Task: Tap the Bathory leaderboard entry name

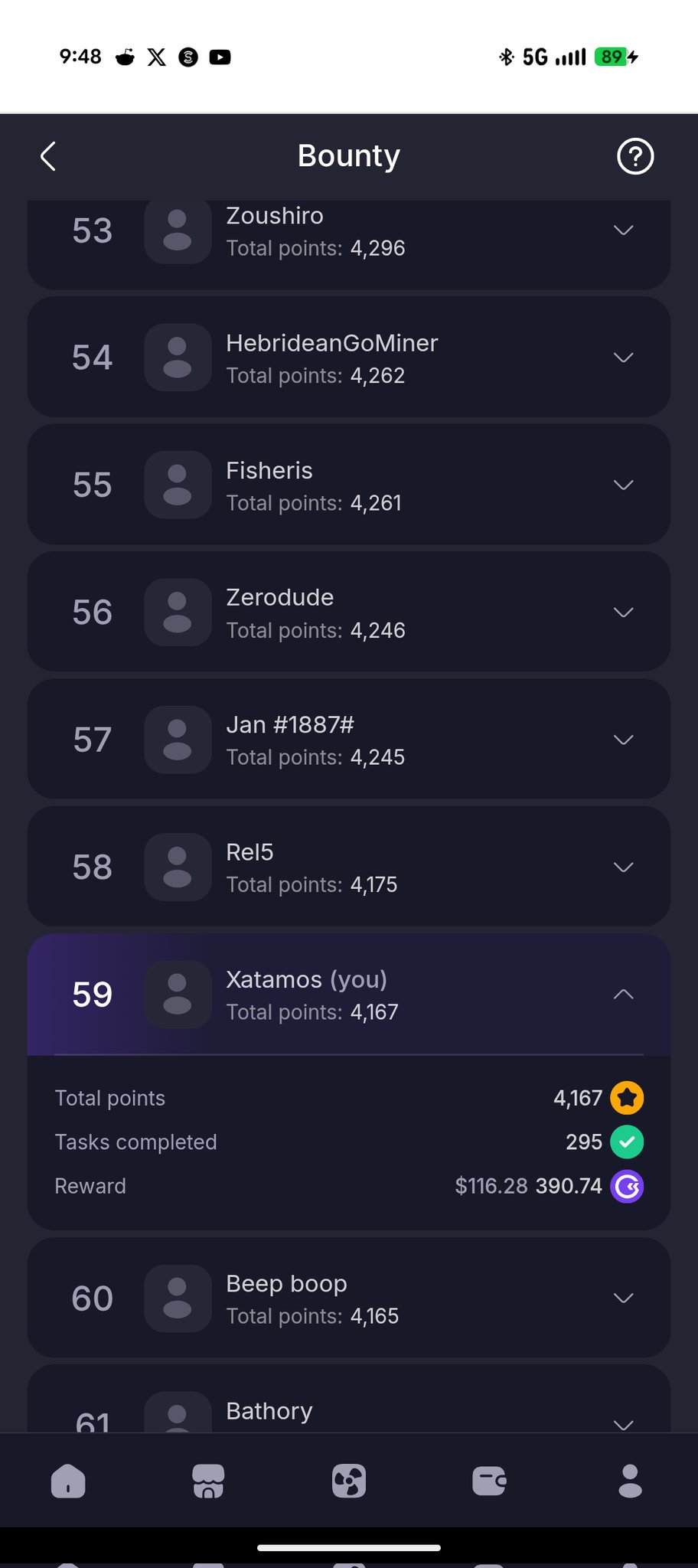Action: pyautogui.click(x=269, y=1411)
